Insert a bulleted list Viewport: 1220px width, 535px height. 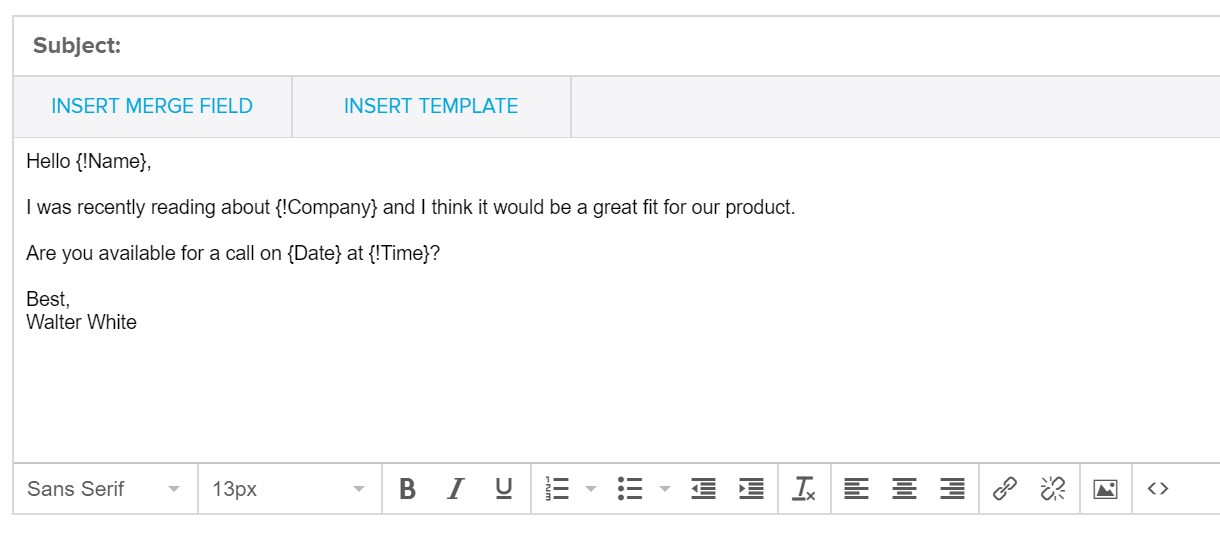[629, 489]
